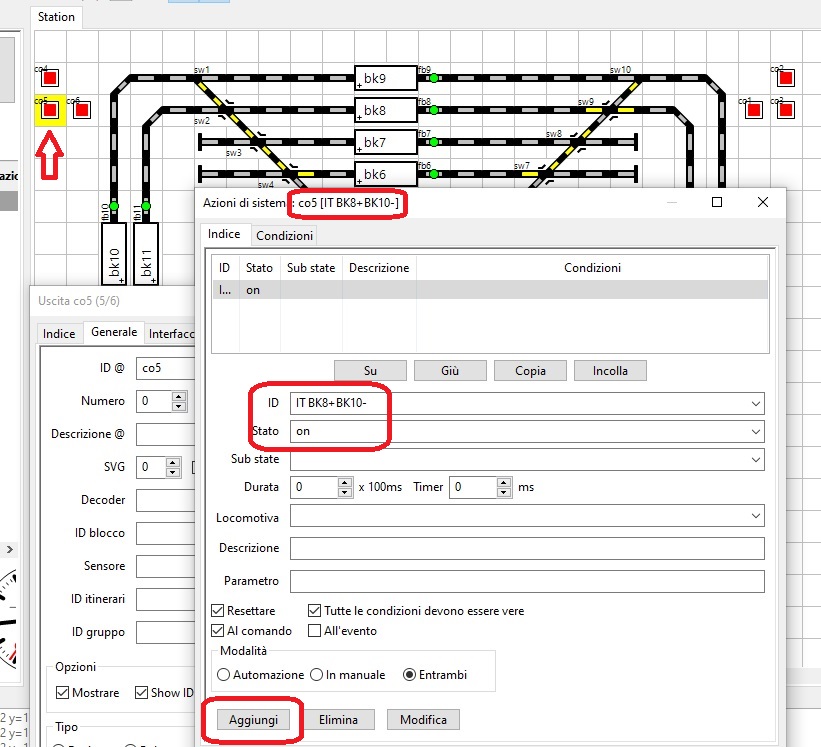Open the ID dropdown list
821x747 pixels.
[x=754, y=404]
